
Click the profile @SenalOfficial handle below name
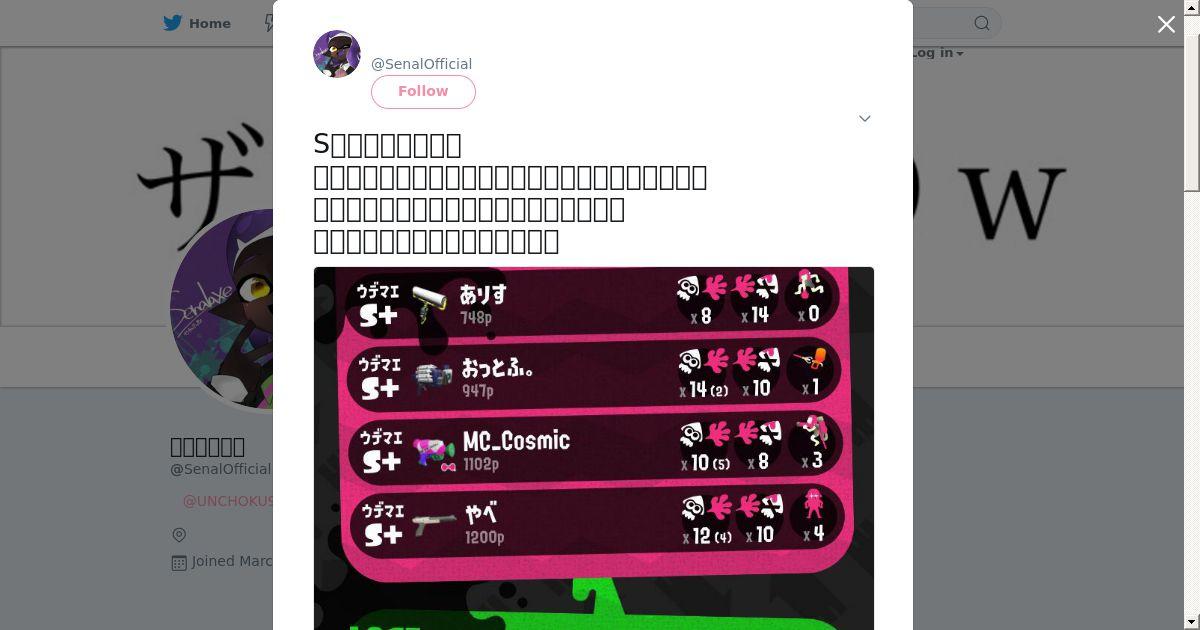click(221, 469)
